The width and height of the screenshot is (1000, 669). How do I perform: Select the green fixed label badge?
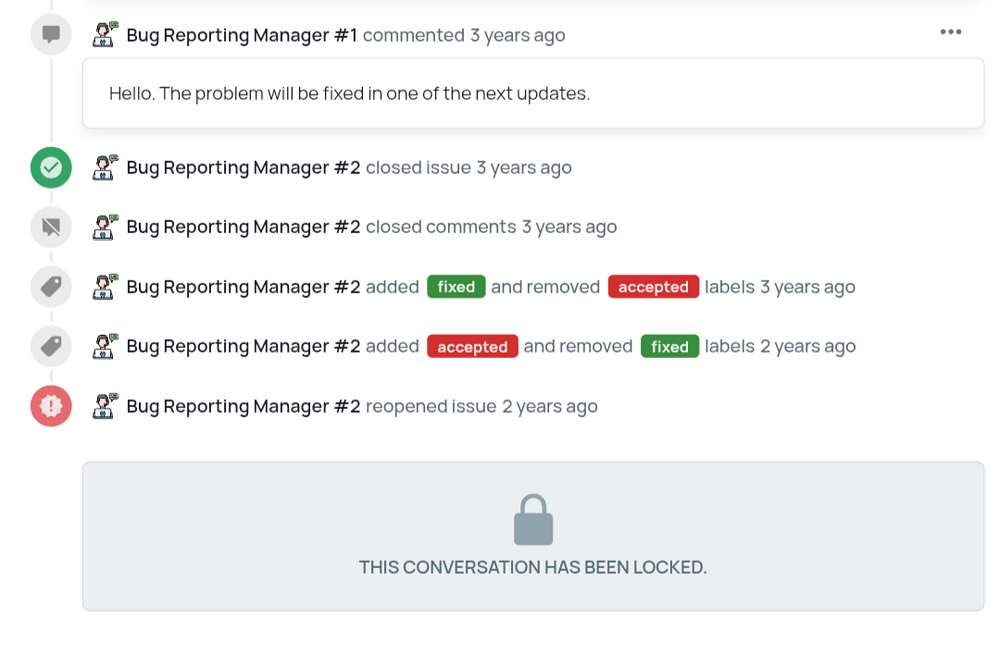pos(456,287)
